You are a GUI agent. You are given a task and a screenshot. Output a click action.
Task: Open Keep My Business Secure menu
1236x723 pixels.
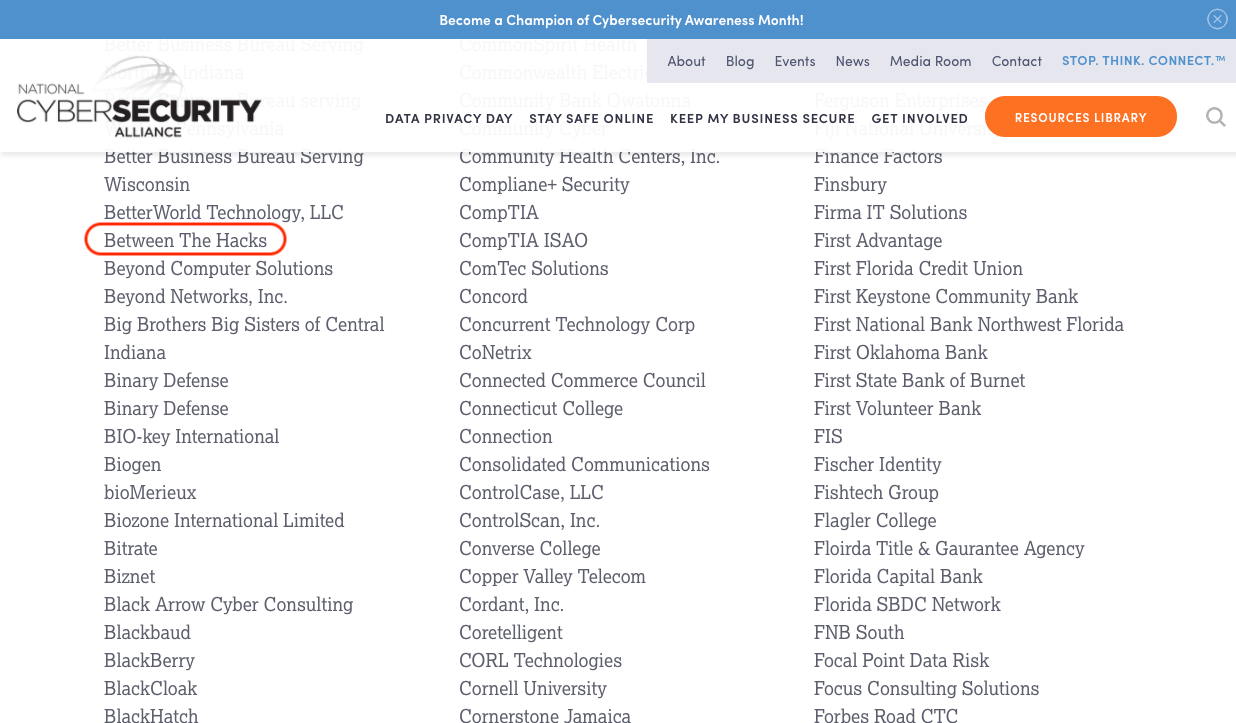pyautogui.click(x=762, y=118)
